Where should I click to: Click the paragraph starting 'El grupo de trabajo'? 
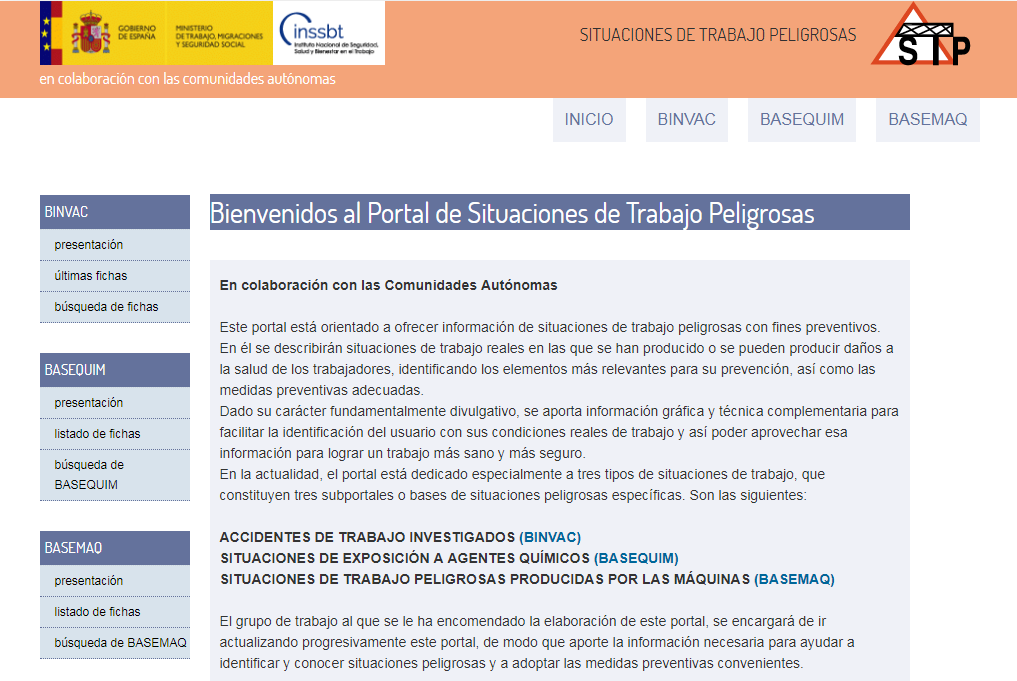[x=537, y=642]
